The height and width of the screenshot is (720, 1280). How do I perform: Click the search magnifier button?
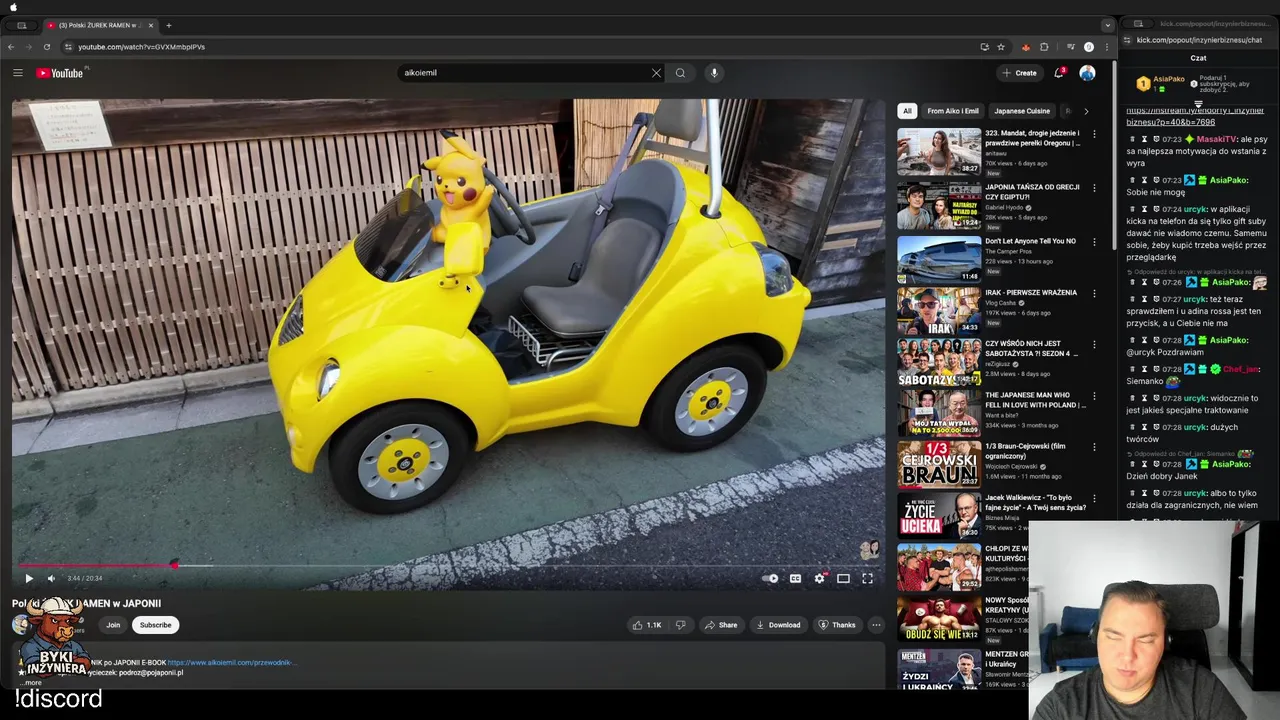[x=680, y=73]
